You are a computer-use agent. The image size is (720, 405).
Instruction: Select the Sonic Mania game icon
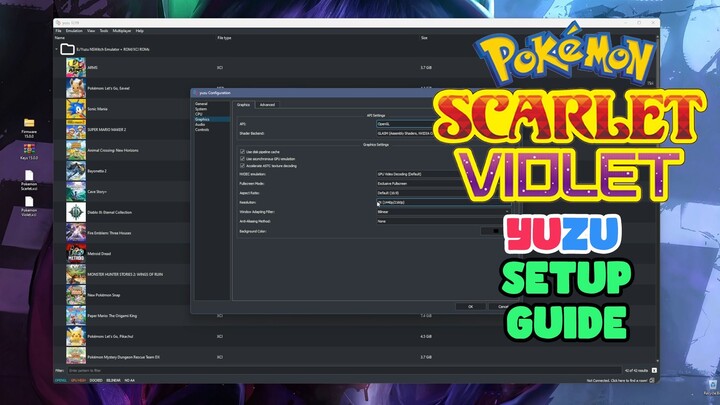coord(76,109)
